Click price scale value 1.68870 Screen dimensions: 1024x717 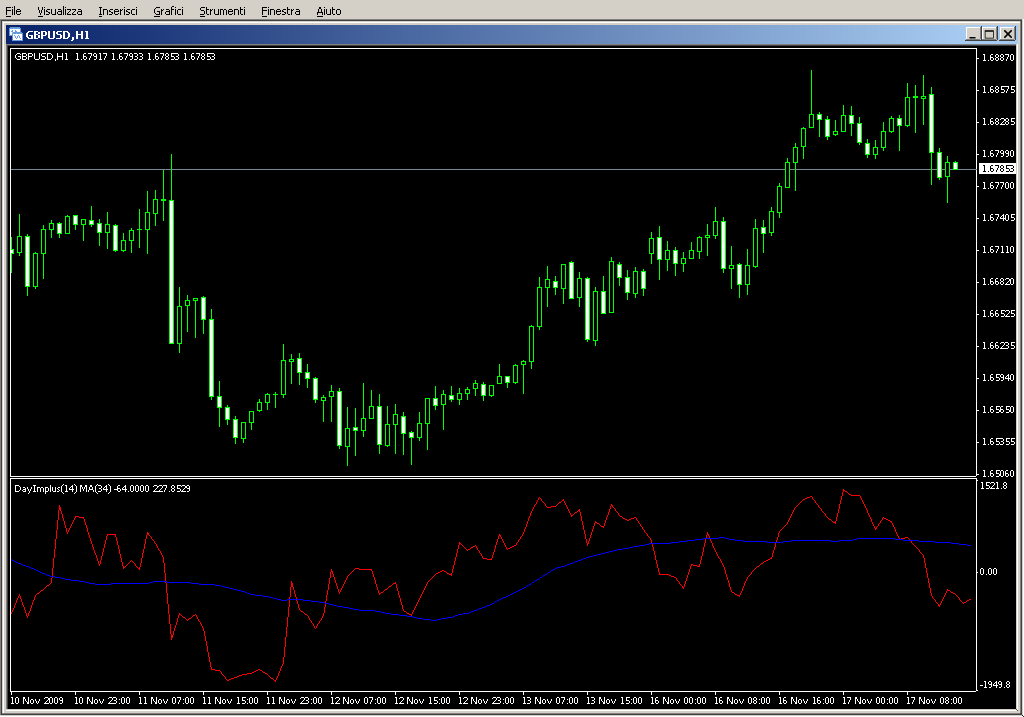998,57
